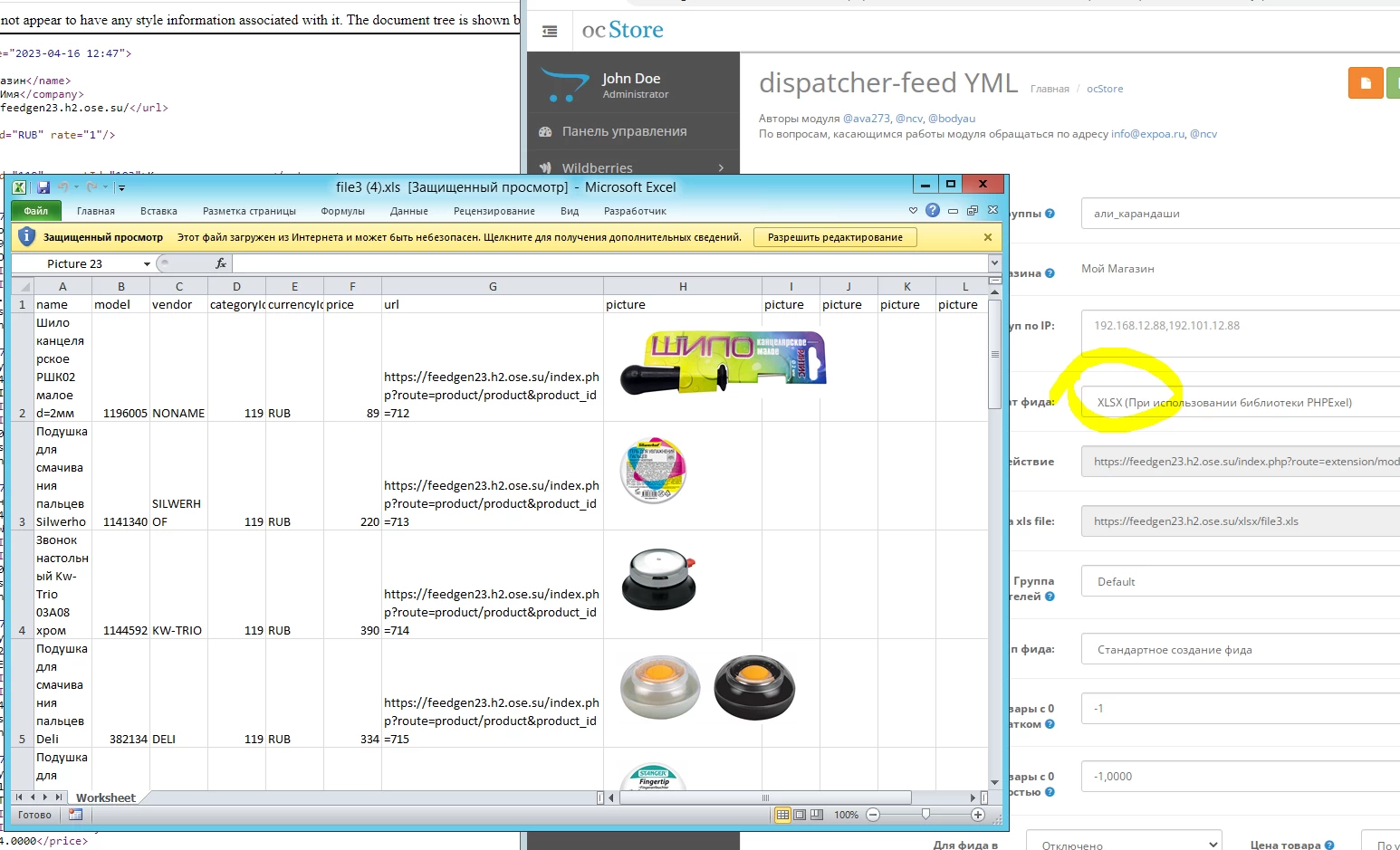Click the Protected View shield icon
The image size is (1400, 850).
pyautogui.click(x=26, y=237)
